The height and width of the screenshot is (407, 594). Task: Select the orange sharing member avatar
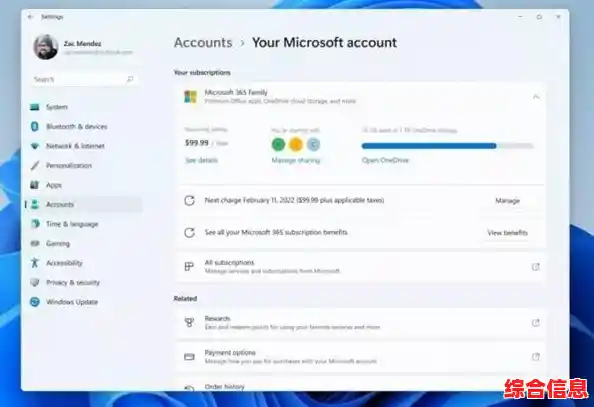296,144
